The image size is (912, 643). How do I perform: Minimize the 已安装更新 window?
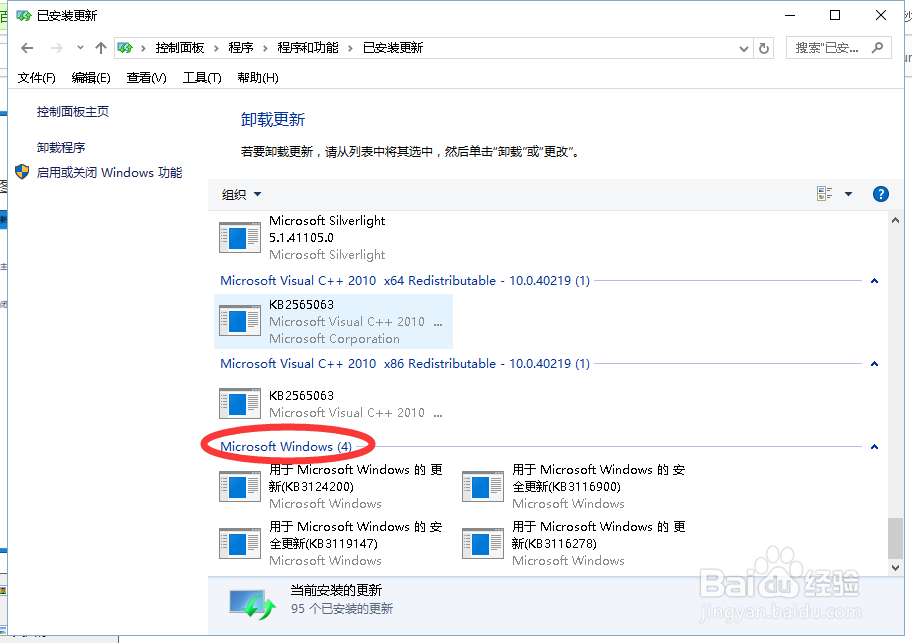pyautogui.click(x=789, y=16)
